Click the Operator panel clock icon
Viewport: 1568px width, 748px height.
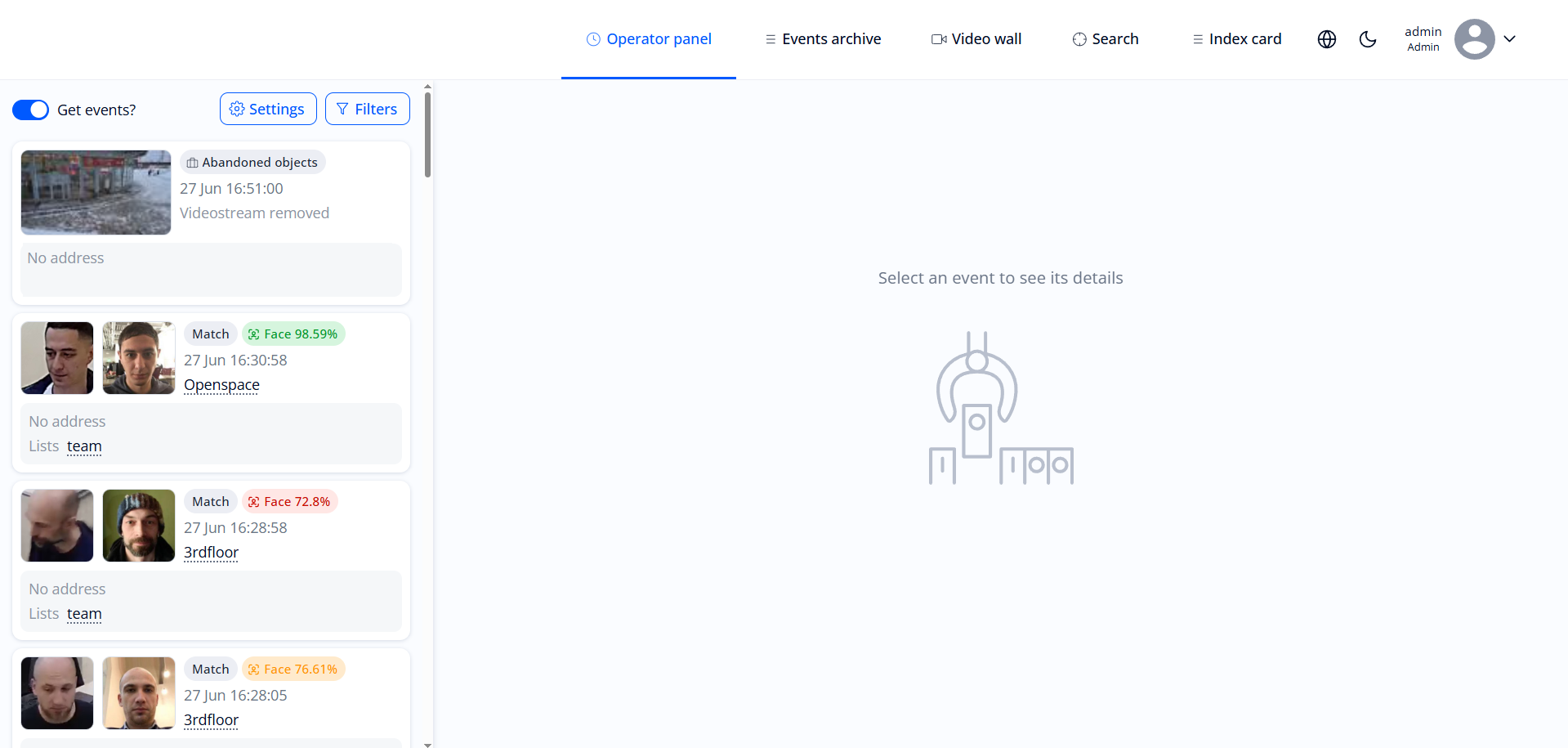tap(593, 39)
